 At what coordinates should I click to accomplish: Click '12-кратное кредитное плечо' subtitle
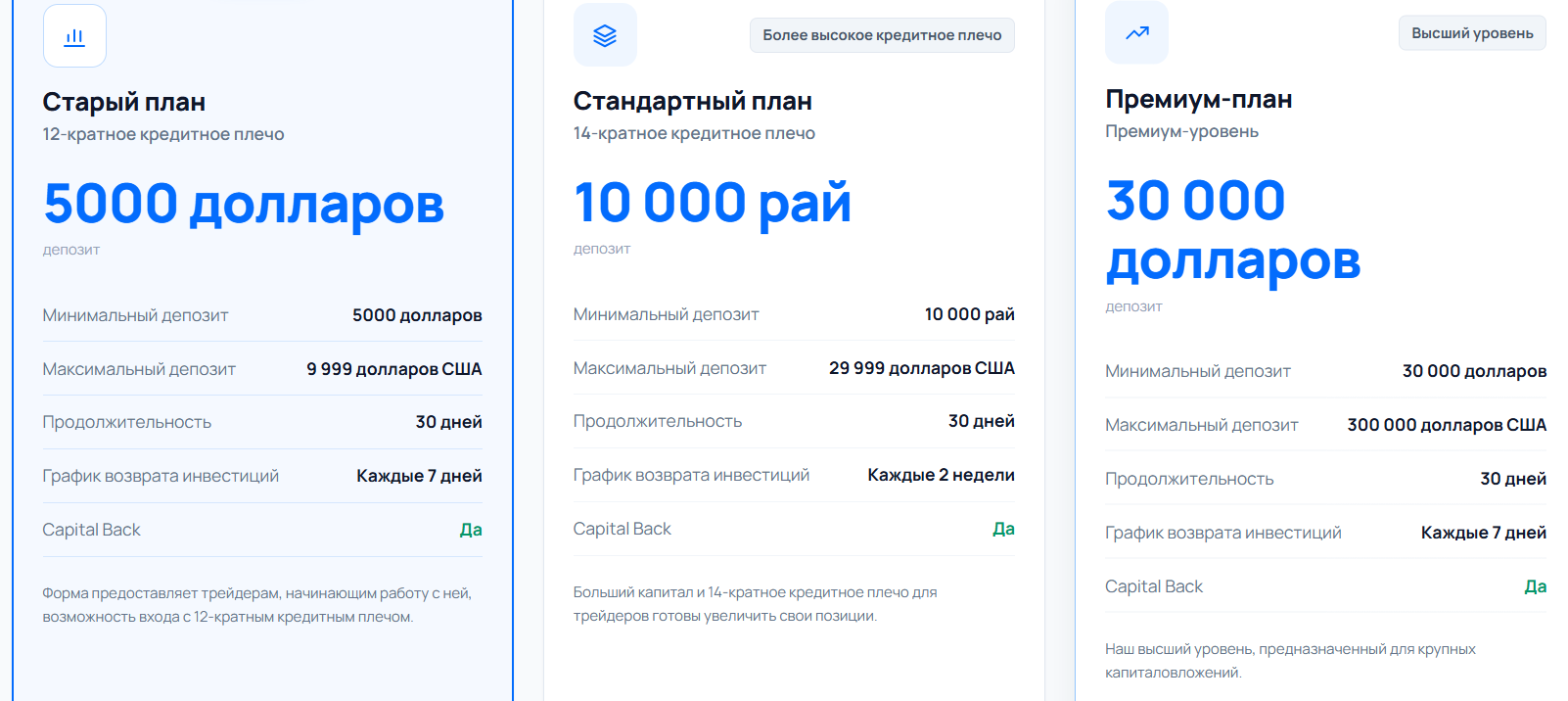[163, 134]
